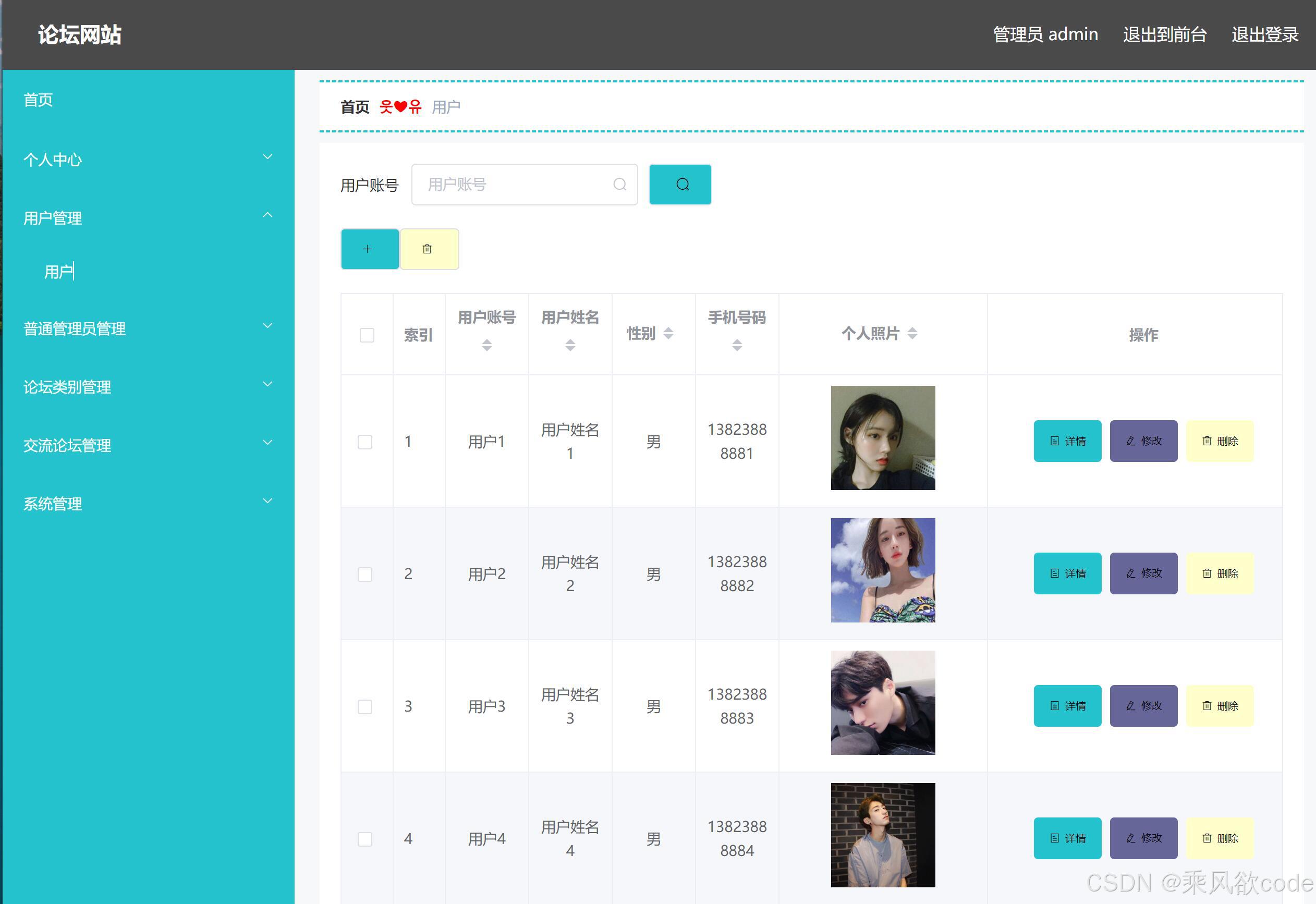Expand 个人中心 sidebar menu
The width and height of the screenshot is (1316, 904).
click(147, 159)
